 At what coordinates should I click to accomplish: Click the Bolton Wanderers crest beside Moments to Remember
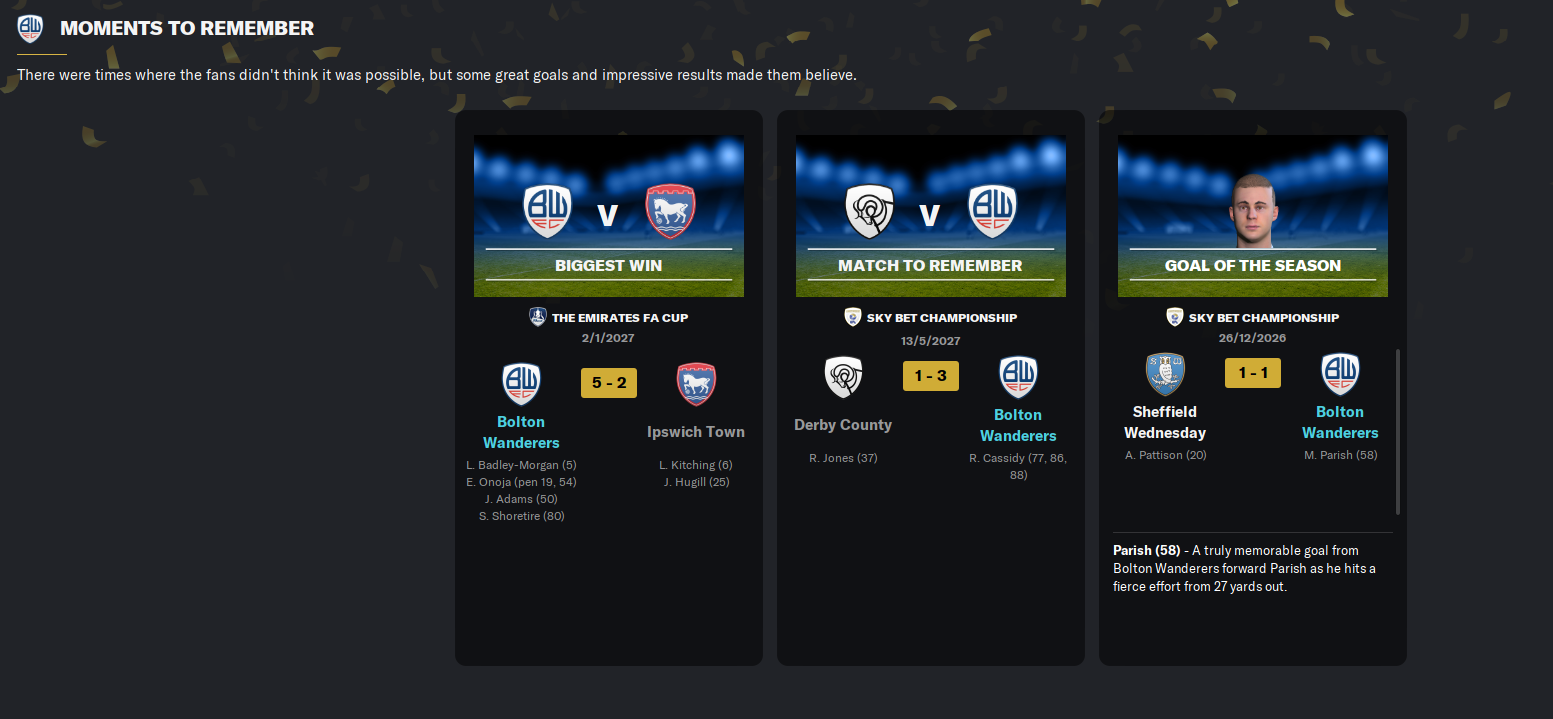(30, 28)
